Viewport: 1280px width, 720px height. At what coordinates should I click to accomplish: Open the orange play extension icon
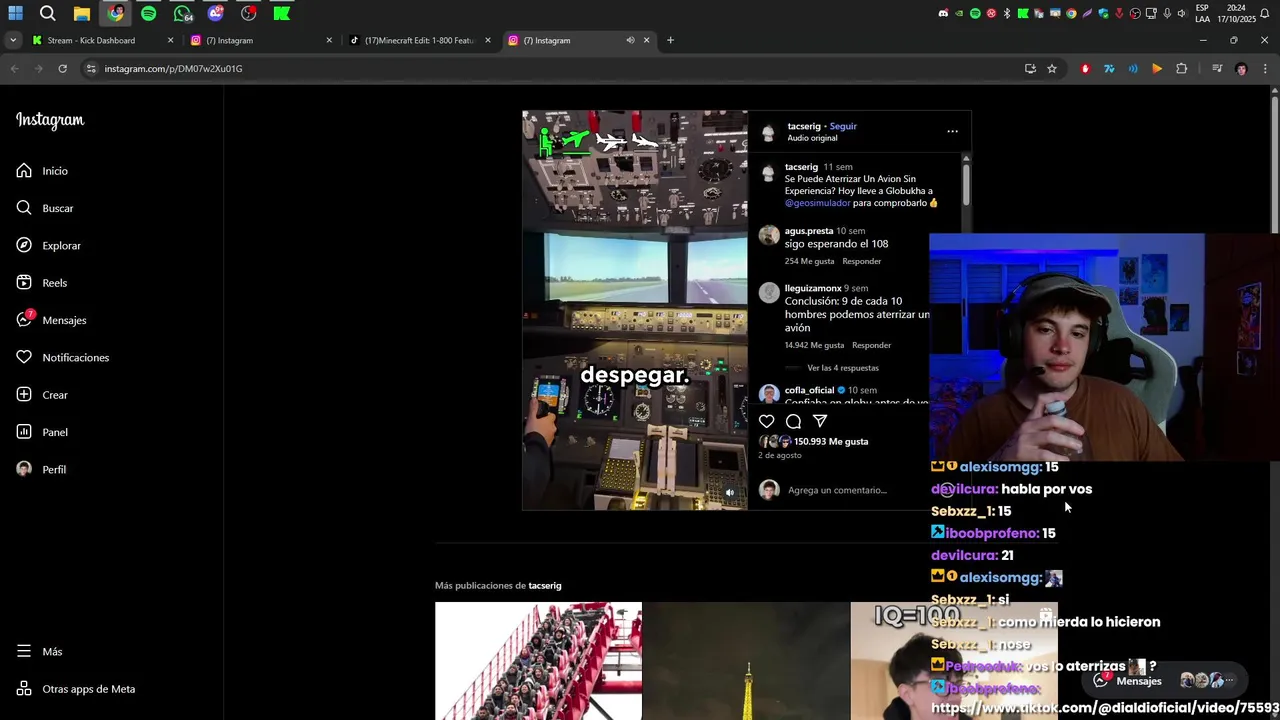1157,69
